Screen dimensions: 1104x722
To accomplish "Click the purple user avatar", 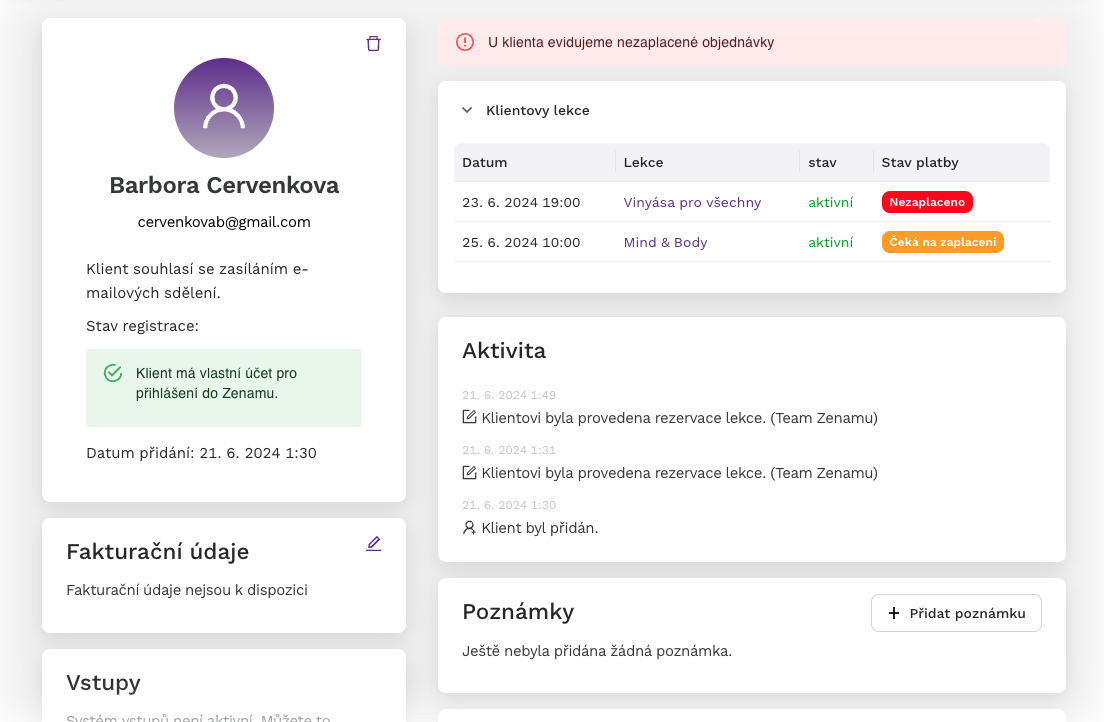I will coord(224,108).
